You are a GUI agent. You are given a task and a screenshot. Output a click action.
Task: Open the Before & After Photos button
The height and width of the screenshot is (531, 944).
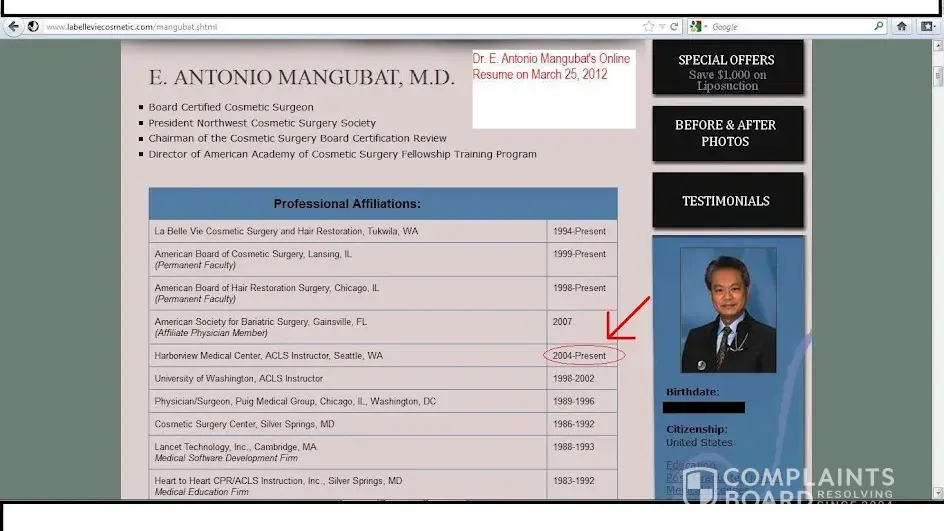(x=727, y=134)
